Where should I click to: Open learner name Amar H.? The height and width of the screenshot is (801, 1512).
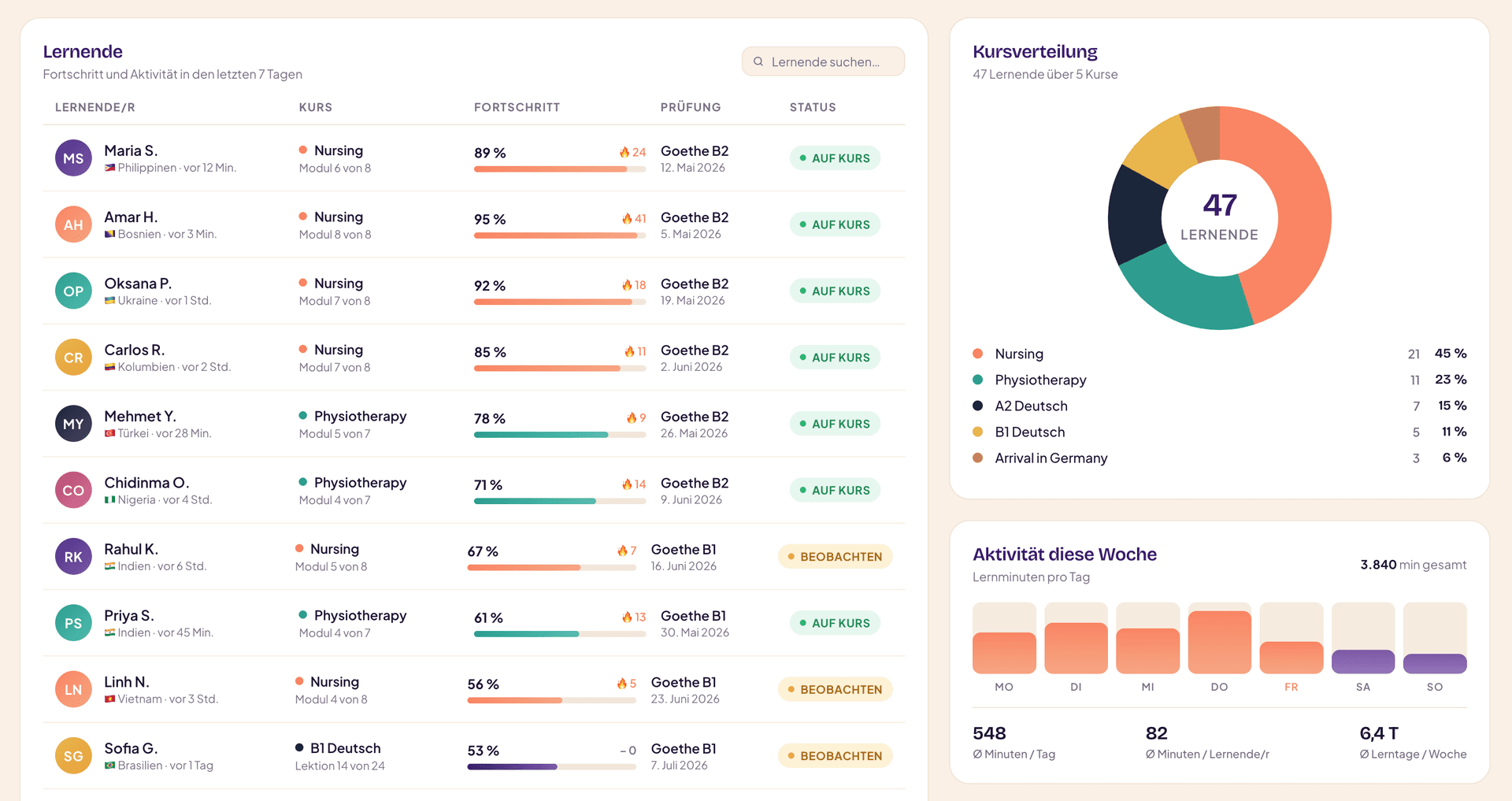coord(131,217)
